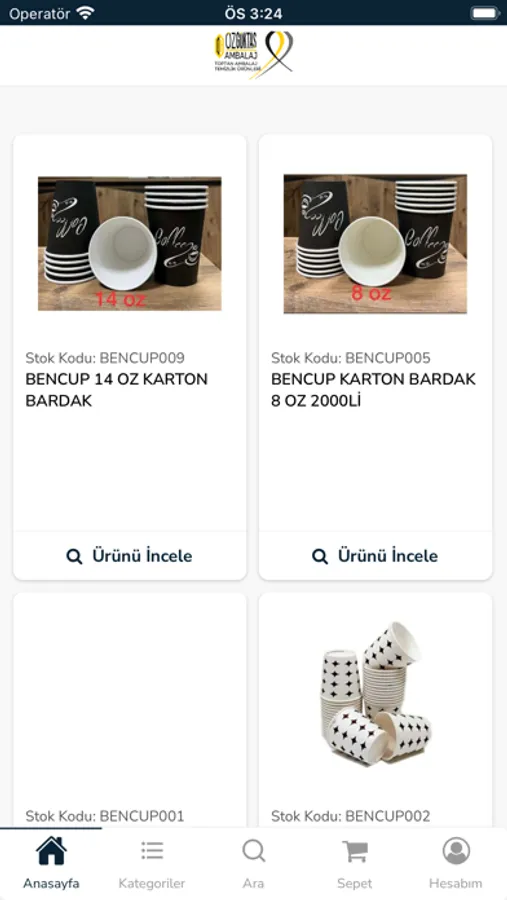Select the BENCUP 14 OZ KARTON BARDAK title
Screen dimensions: 507x900
[117, 390]
